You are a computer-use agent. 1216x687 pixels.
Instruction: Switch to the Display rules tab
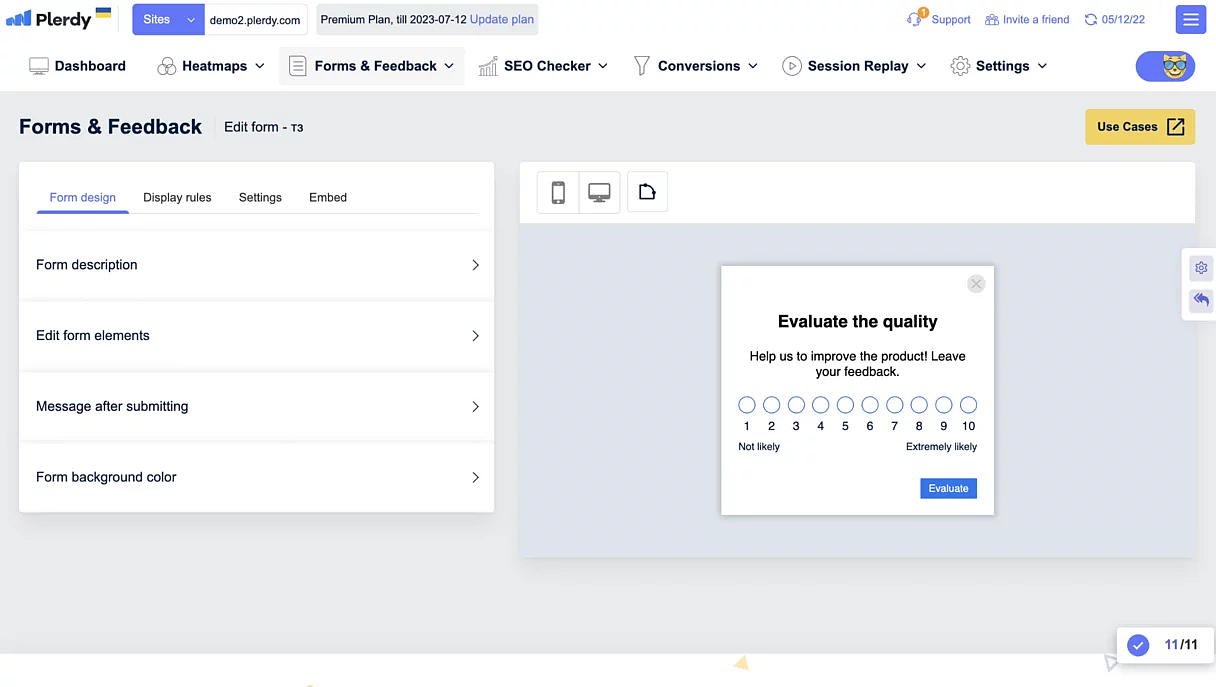[x=177, y=197]
